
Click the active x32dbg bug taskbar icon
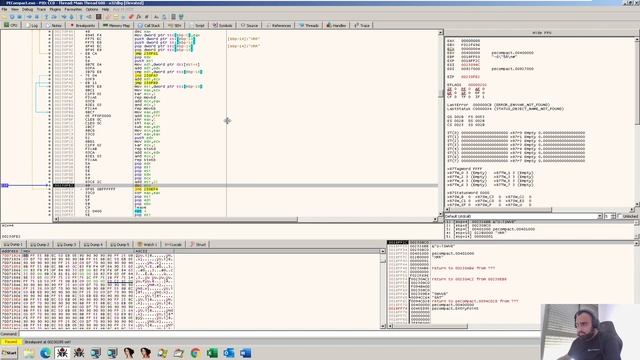62,353
